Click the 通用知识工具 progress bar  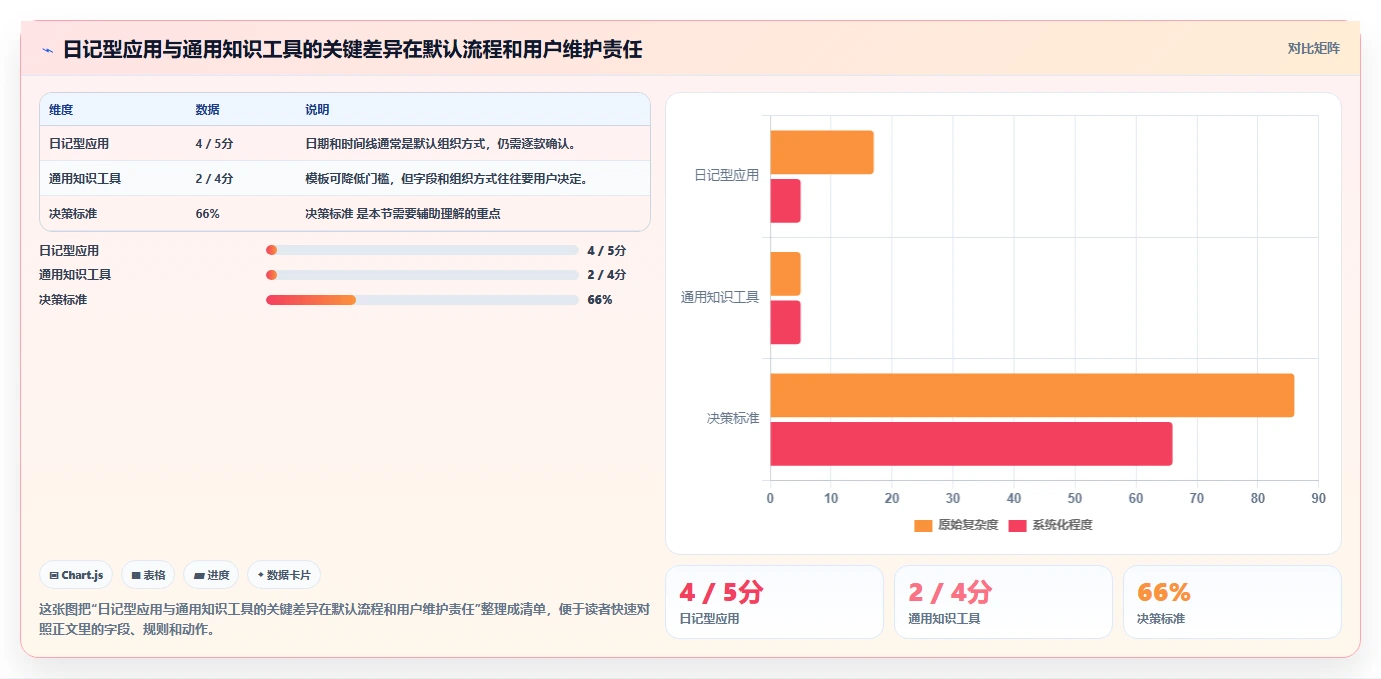(x=422, y=275)
